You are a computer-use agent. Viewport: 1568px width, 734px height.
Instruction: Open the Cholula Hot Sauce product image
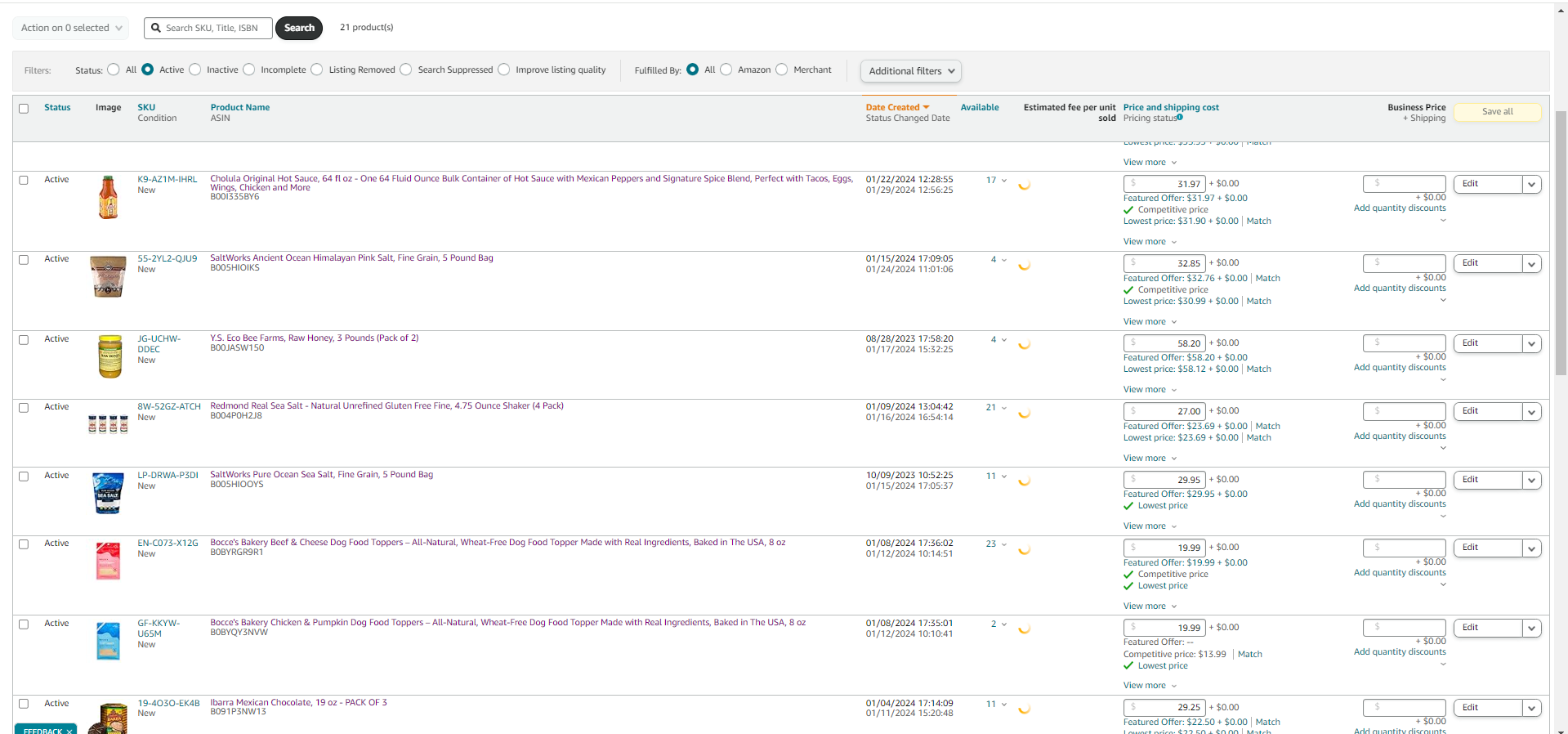(108, 197)
